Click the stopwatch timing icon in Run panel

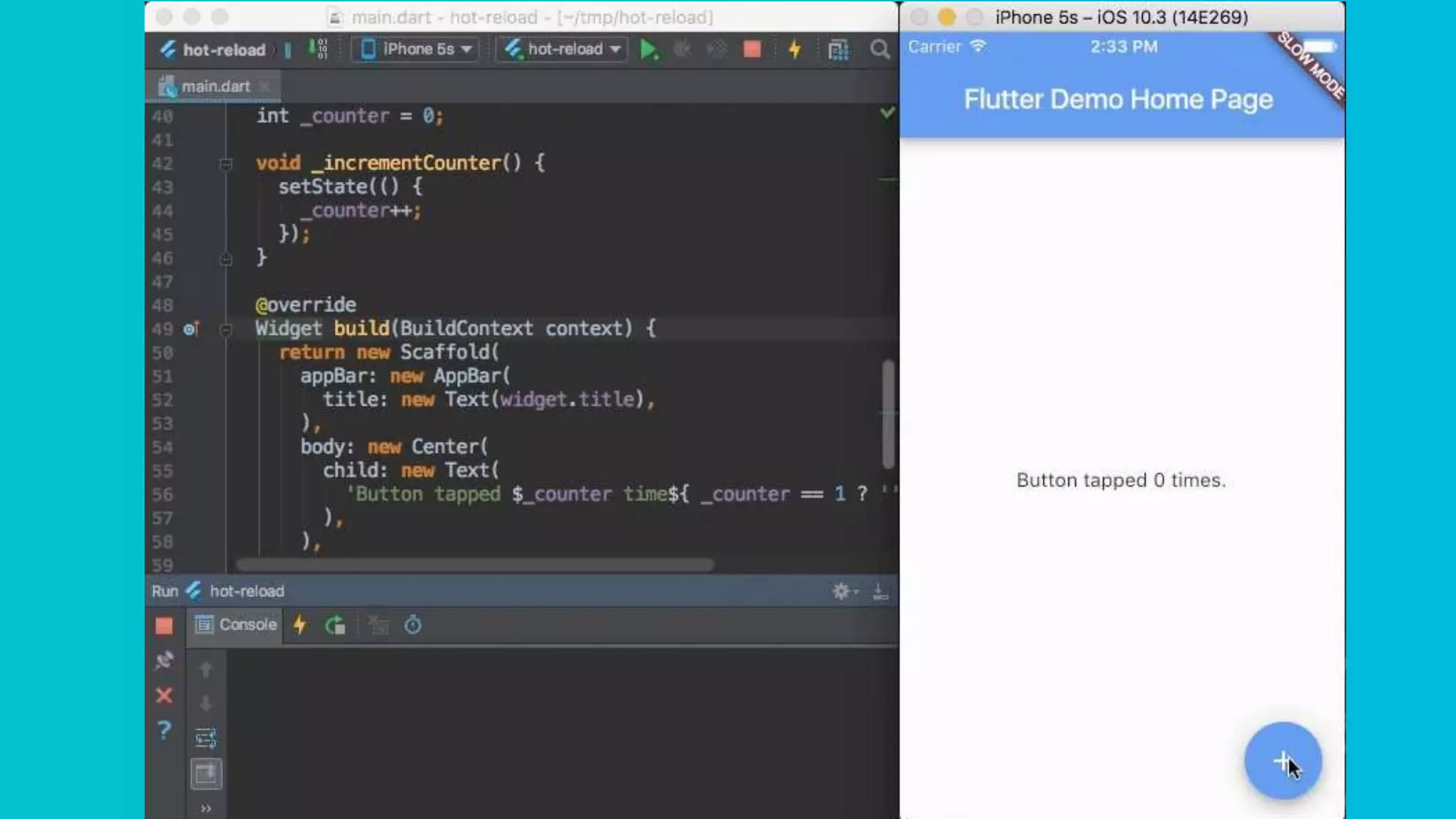pos(412,626)
